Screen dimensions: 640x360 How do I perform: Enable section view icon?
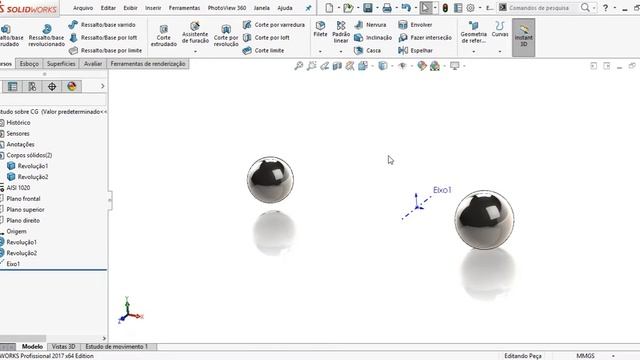click(x=337, y=66)
